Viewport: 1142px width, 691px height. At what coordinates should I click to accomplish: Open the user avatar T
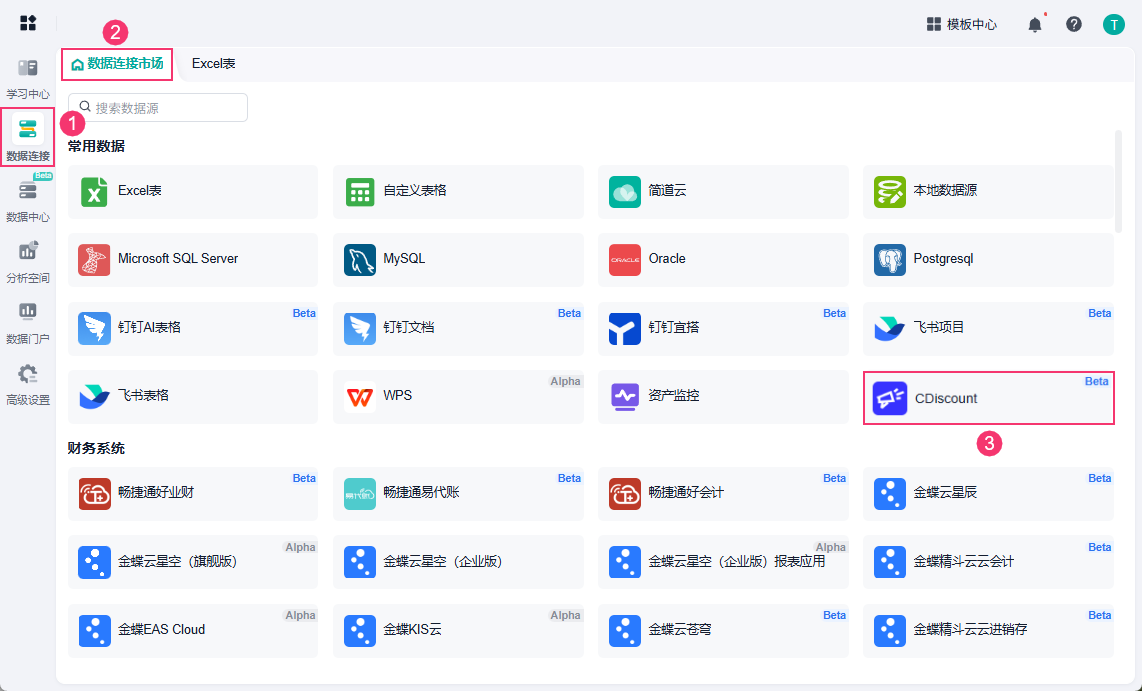pyautogui.click(x=1114, y=24)
